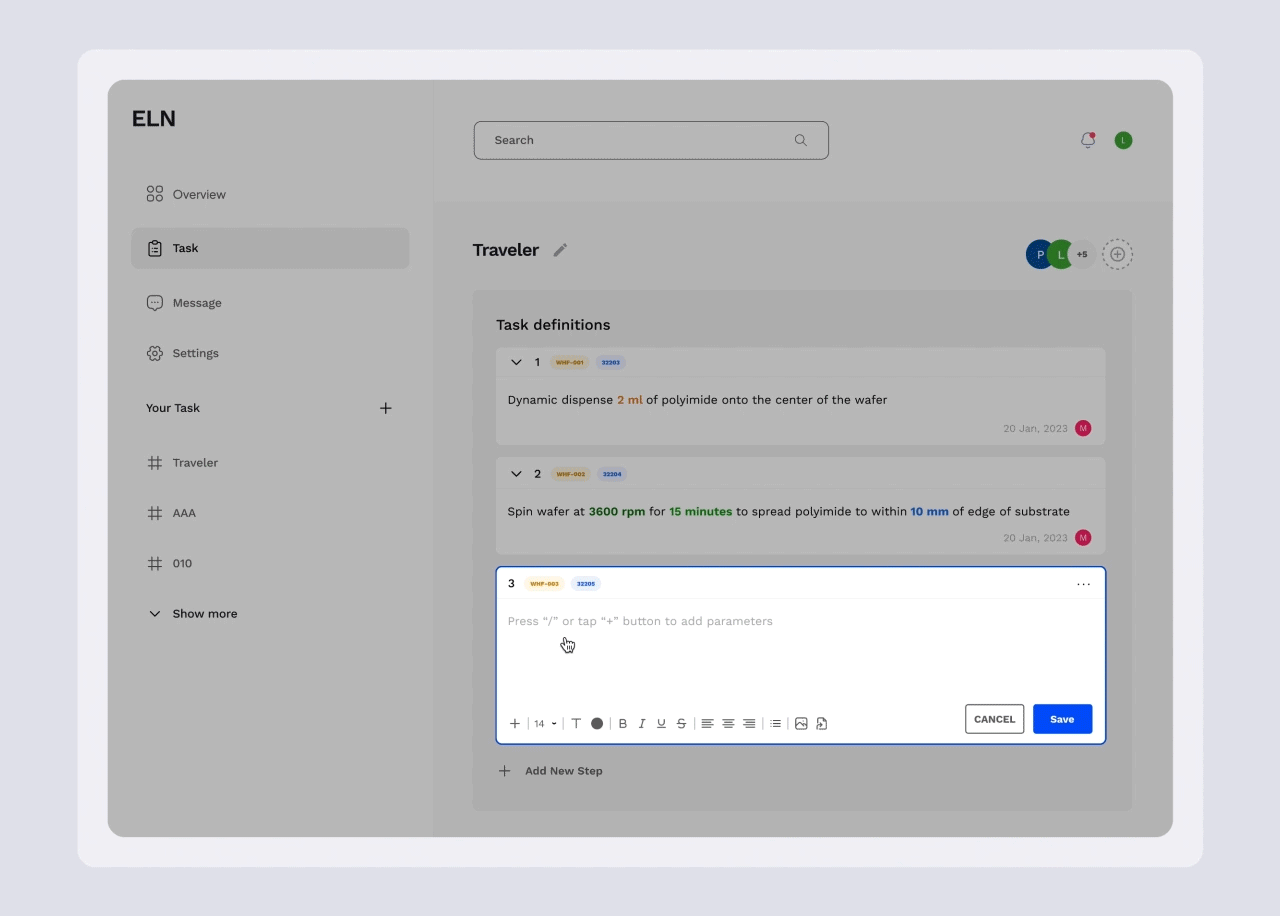1280x916 pixels.
Task: Click the search magnifier icon
Action: [x=801, y=140]
